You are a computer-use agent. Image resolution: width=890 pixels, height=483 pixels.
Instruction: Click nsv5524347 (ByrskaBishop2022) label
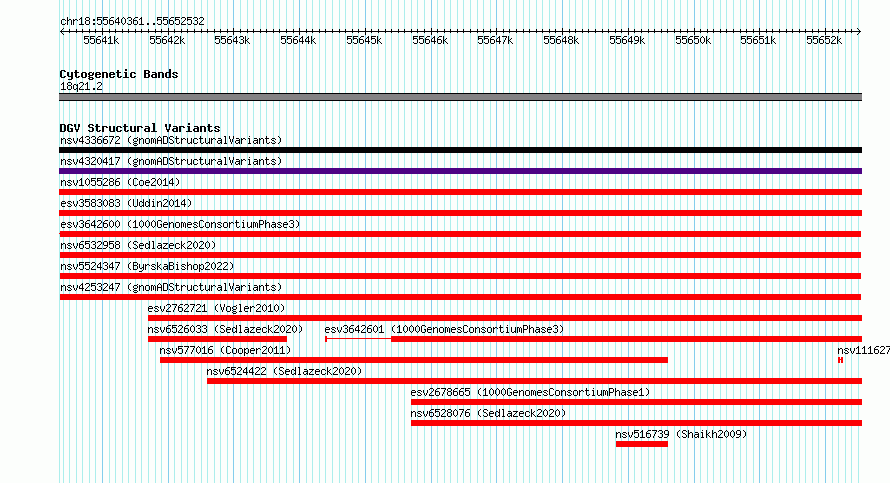pyautogui.click(x=147, y=266)
